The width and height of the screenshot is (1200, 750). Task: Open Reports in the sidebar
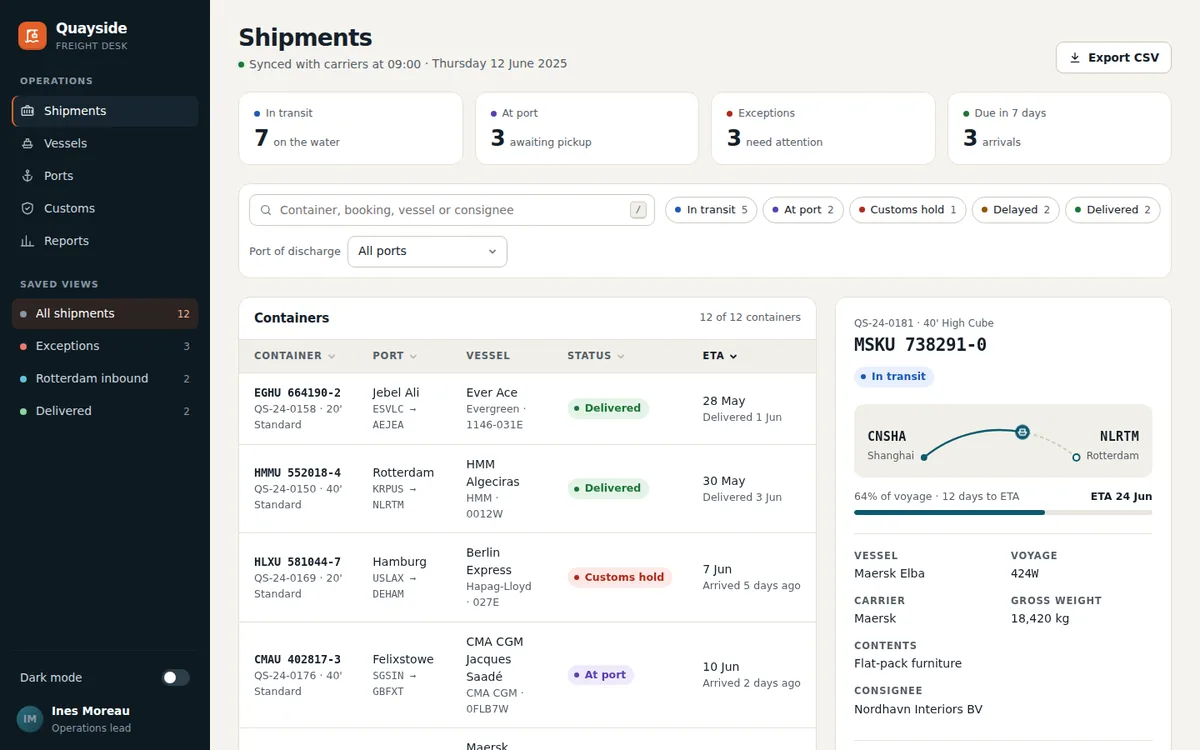click(x=105, y=241)
